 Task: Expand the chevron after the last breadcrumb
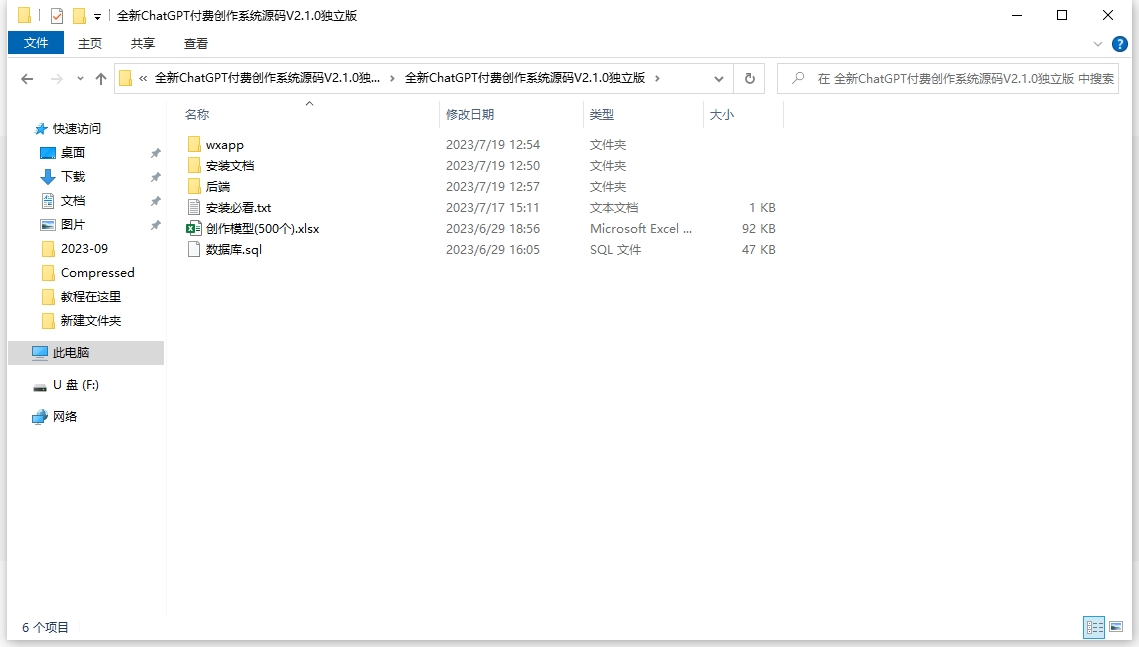[657, 78]
